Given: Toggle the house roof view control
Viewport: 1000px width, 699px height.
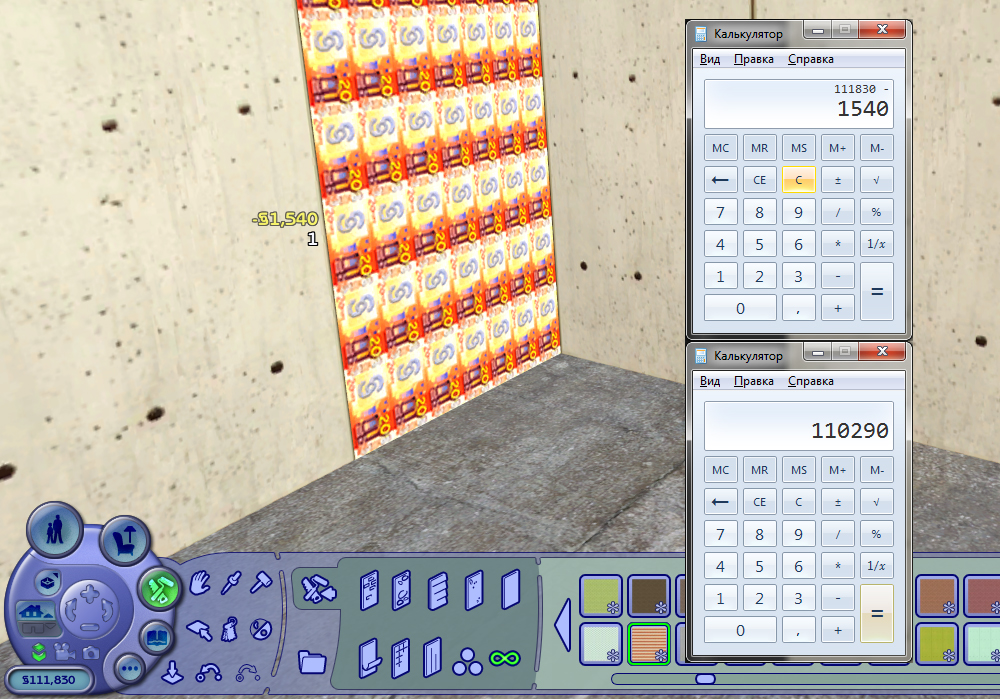Looking at the screenshot, I should [35, 612].
